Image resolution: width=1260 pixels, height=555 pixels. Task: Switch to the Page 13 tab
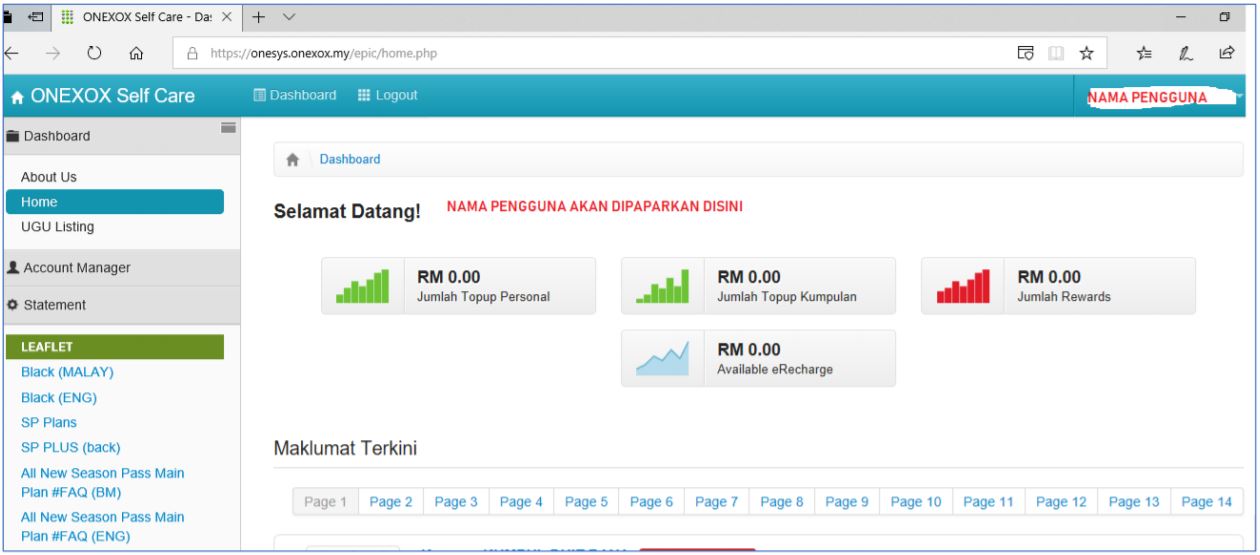(1134, 502)
